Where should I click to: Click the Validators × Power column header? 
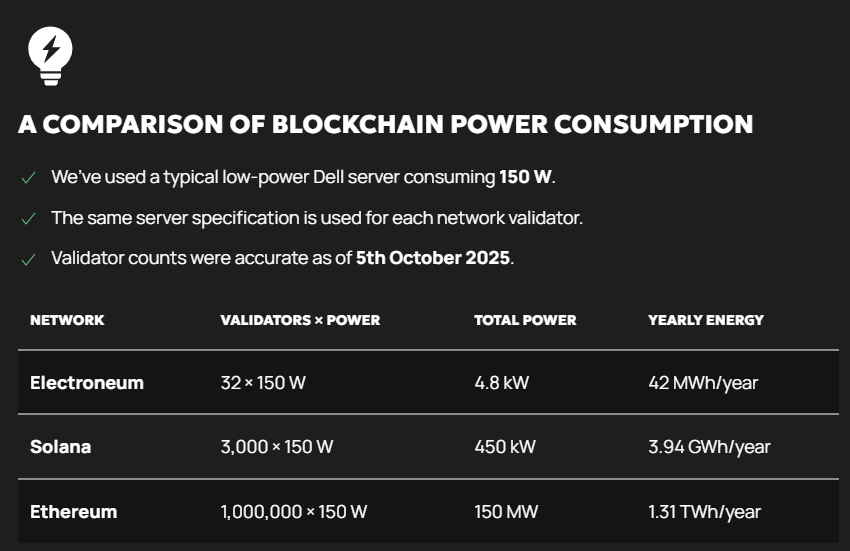pos(300,320)
